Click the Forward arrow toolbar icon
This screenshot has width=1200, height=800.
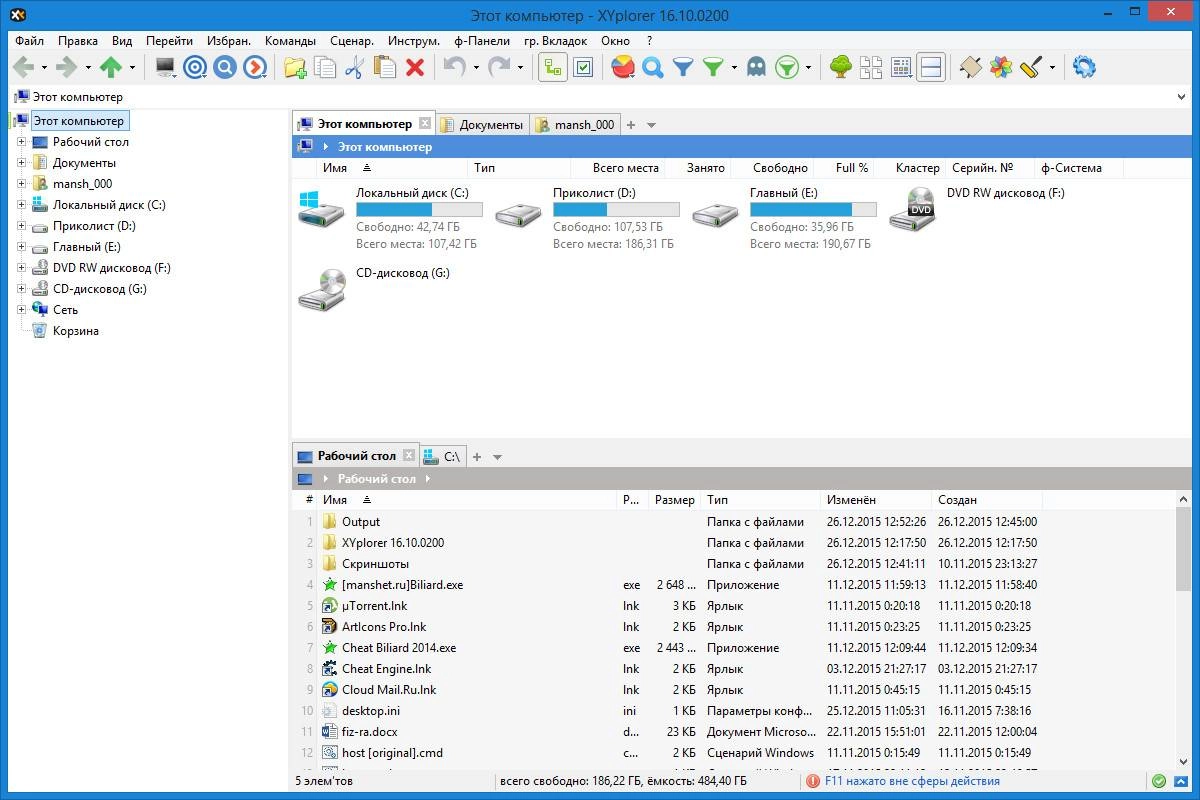coord(66,67)
